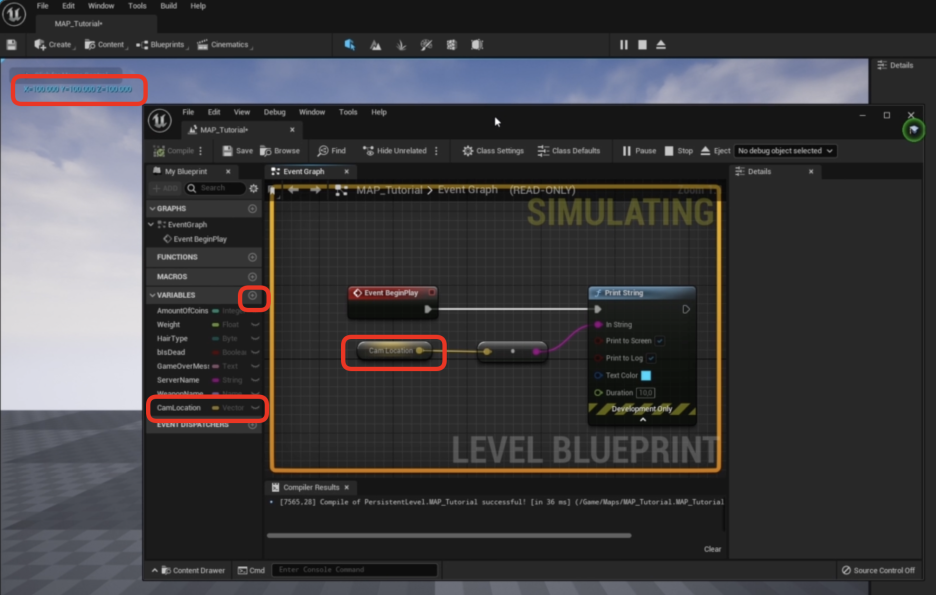Toggle eye visibility for ServerName variable
The width and height of the screenshot is (936, 595).
click(x=255, y=380)
